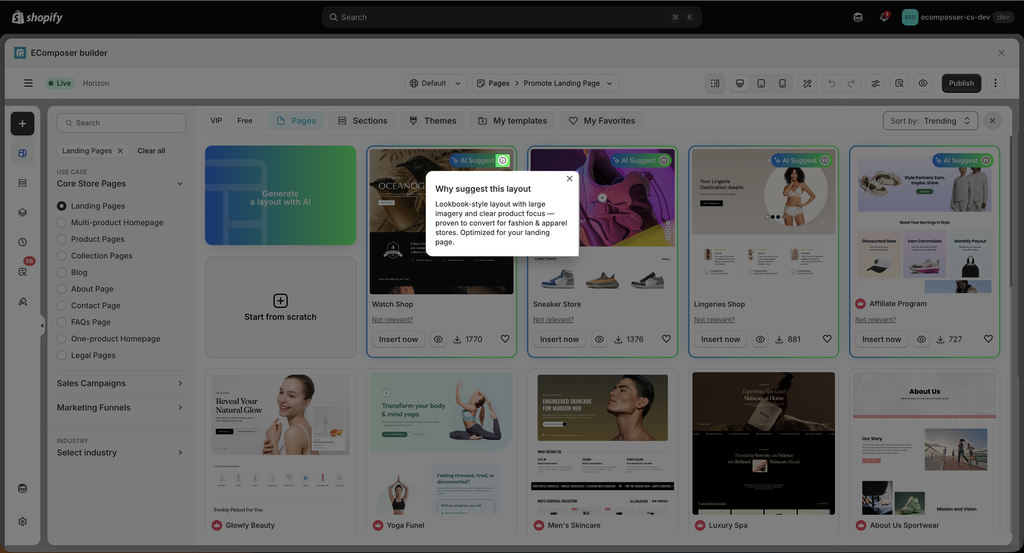Screen dimensions: 1024x553
Task: Click the Publish button
Action: tap(961, 83)
